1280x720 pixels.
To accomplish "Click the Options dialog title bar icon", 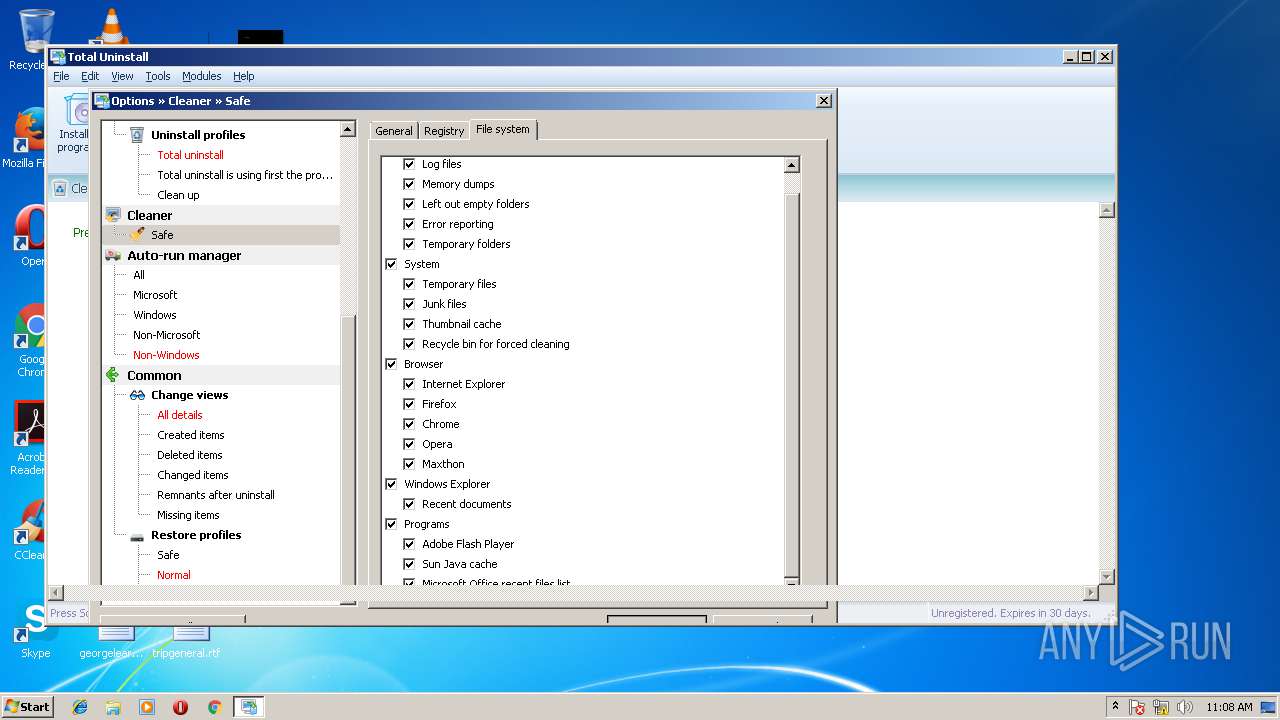I will point(102,101).
